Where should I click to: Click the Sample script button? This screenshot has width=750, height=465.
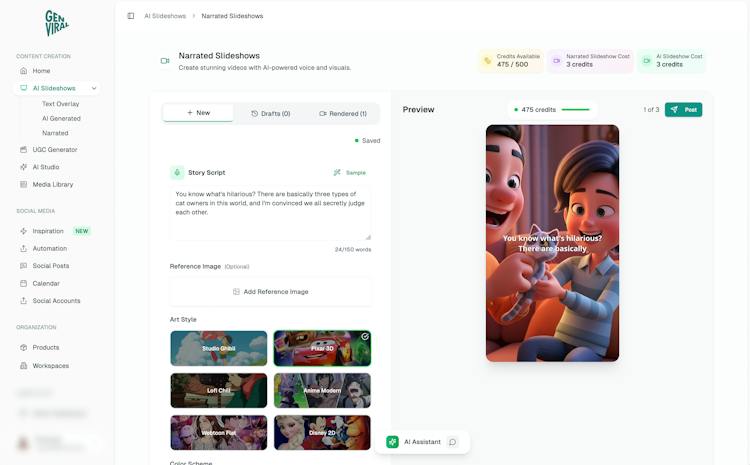350,172
